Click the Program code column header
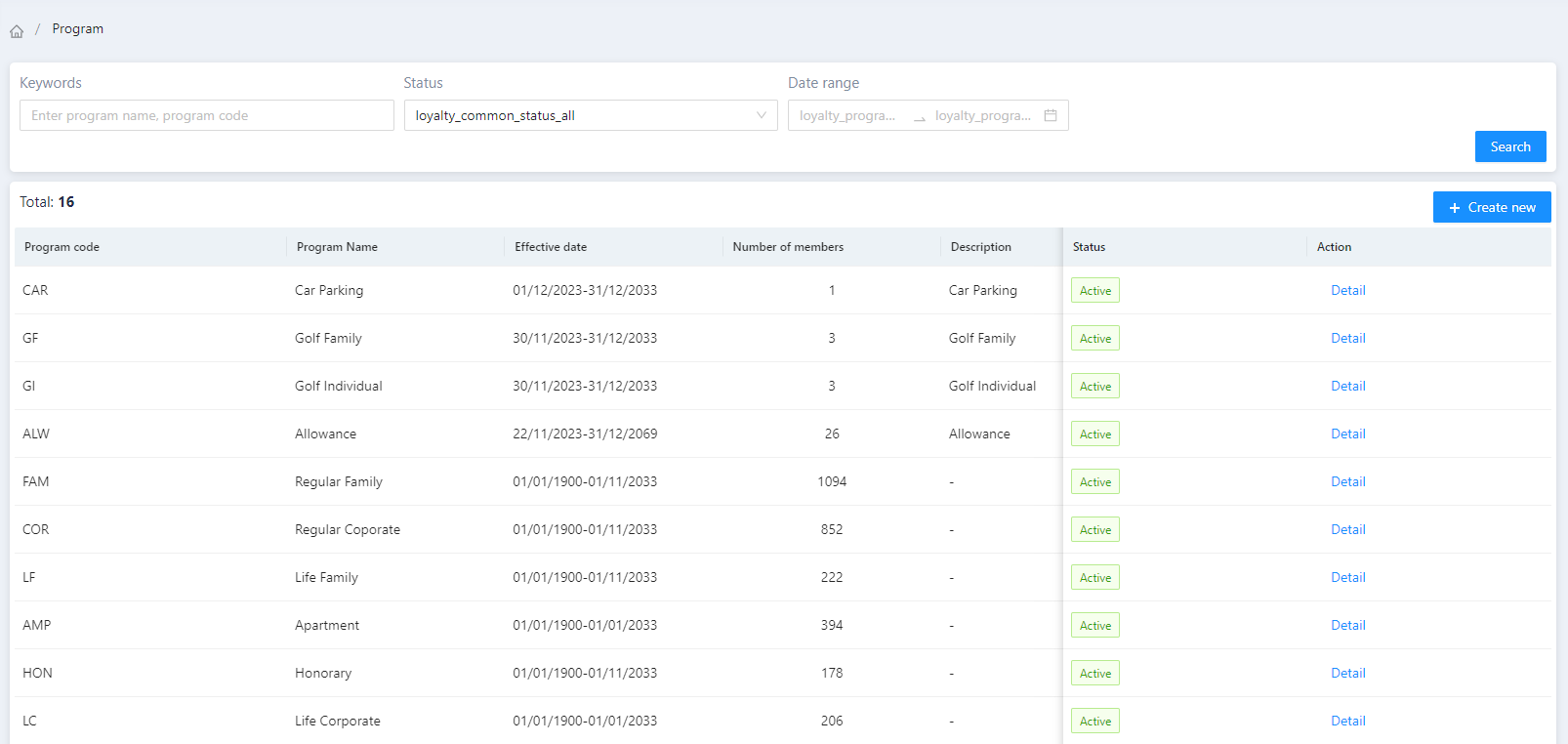 point(62,247)
